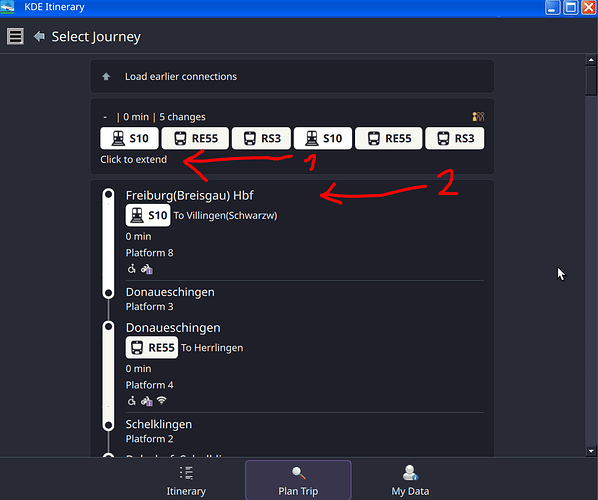The height and width of the screenshot is (500, 598).
Task: Select the second S10 badge in journey summary
Action: tap(323, 138)
